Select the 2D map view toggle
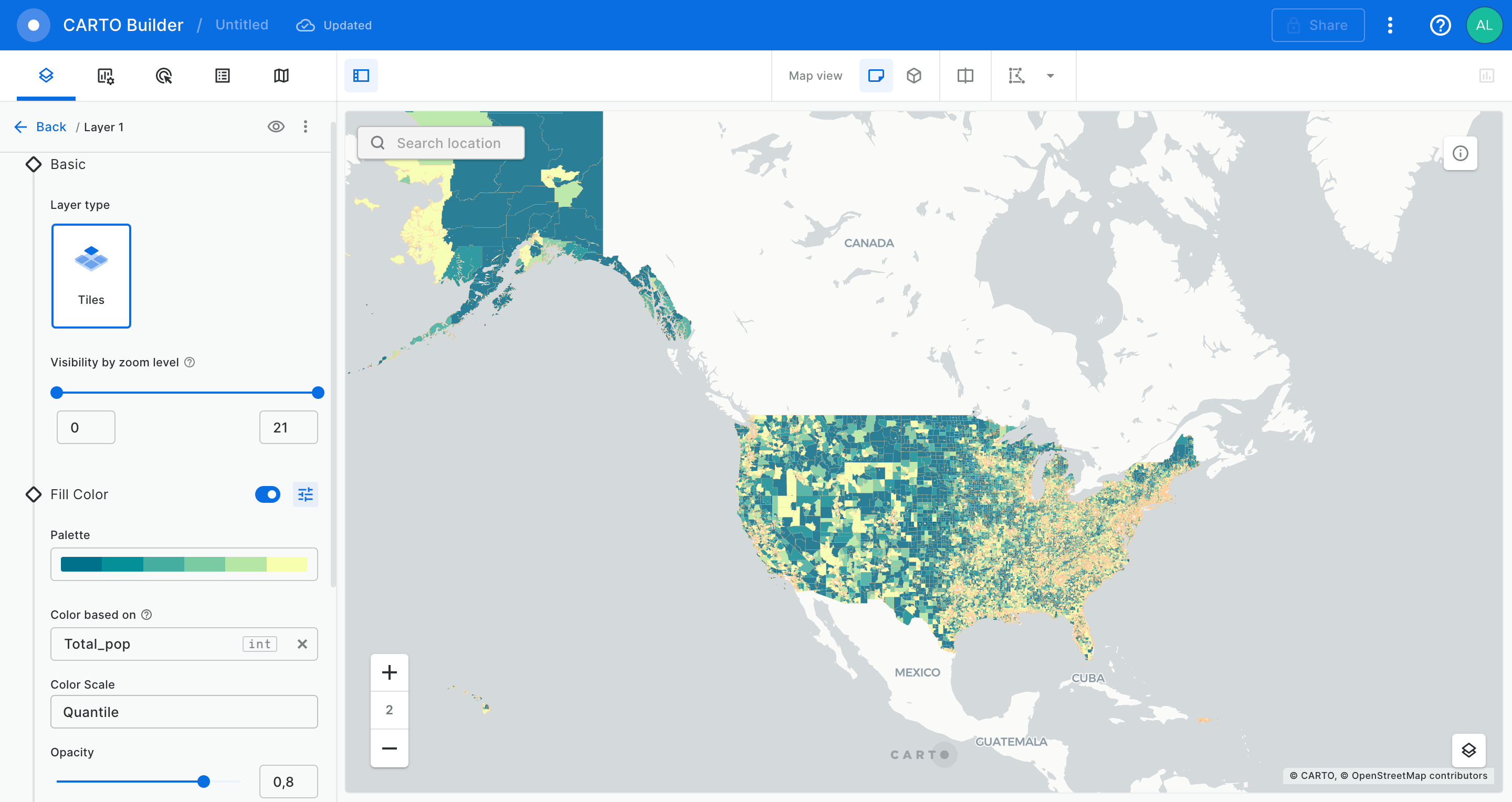 pos(876,76)
